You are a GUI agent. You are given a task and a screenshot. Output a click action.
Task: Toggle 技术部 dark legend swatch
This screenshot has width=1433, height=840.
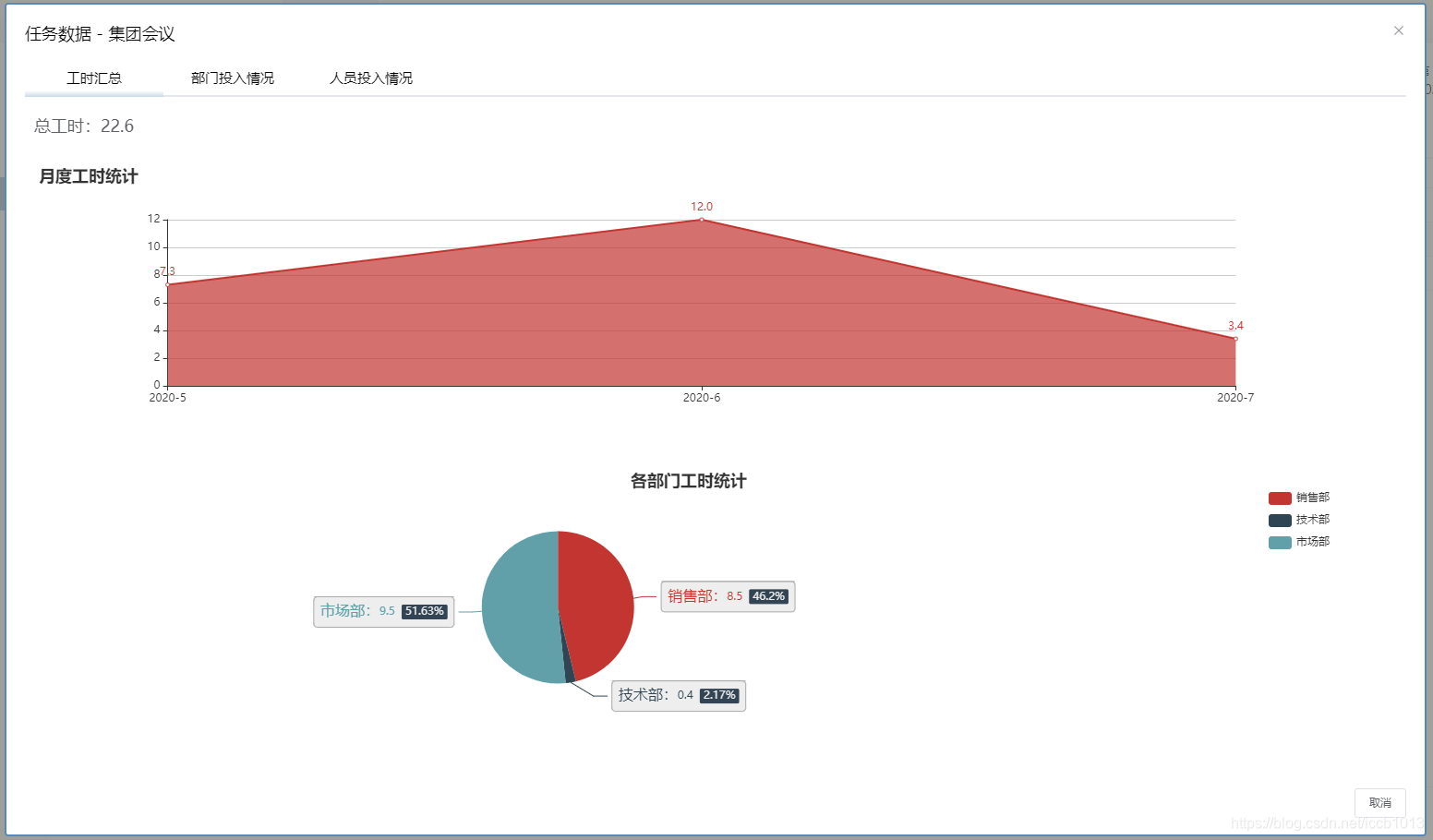tap(1280, 521)
